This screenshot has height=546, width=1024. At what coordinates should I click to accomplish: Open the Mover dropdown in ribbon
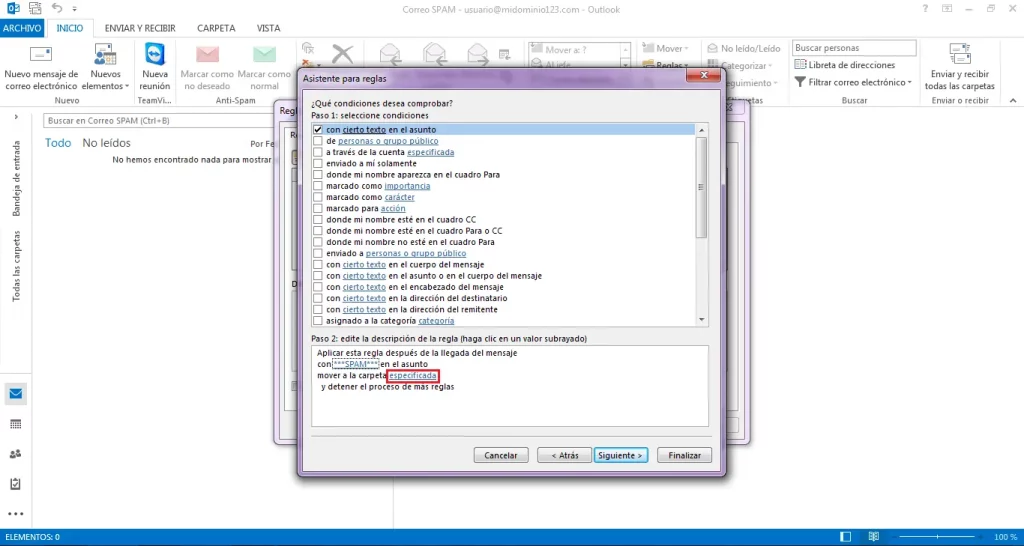[666, 48]
